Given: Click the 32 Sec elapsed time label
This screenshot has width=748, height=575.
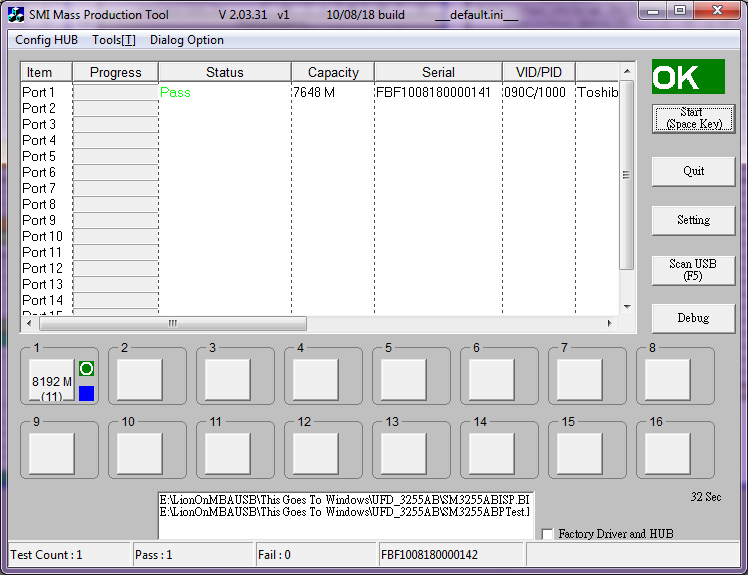Looking at the screenshot, I should pos(706,497).
